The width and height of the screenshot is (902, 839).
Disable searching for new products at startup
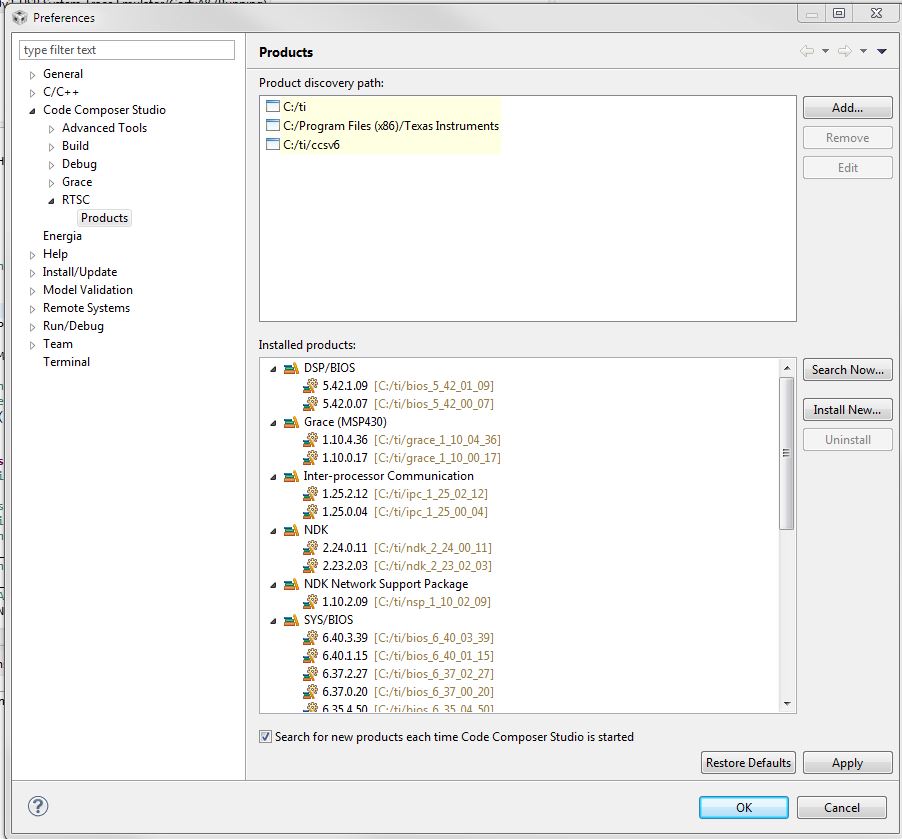265,736
